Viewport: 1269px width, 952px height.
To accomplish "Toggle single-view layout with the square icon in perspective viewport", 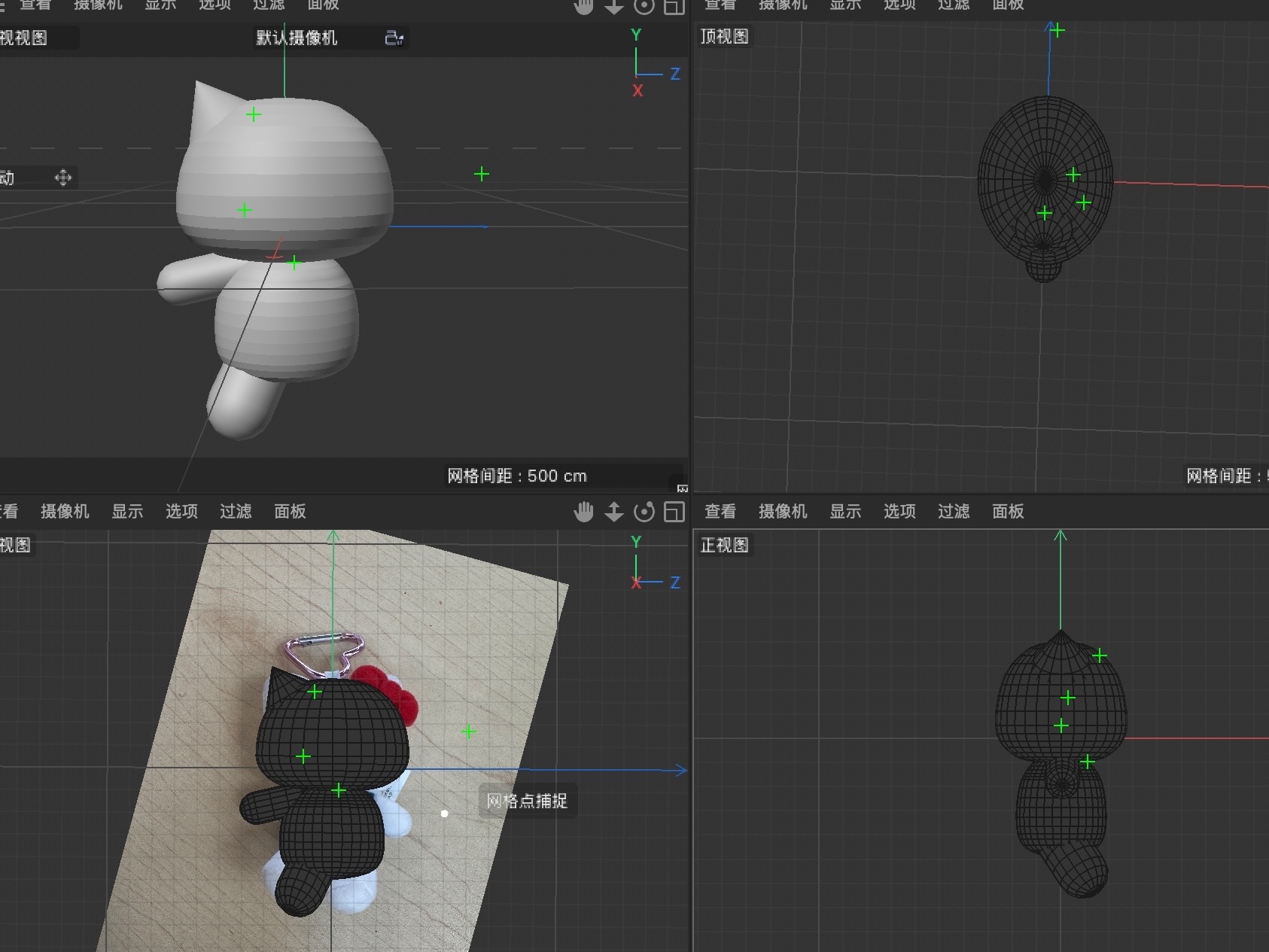I will (672, 6).
